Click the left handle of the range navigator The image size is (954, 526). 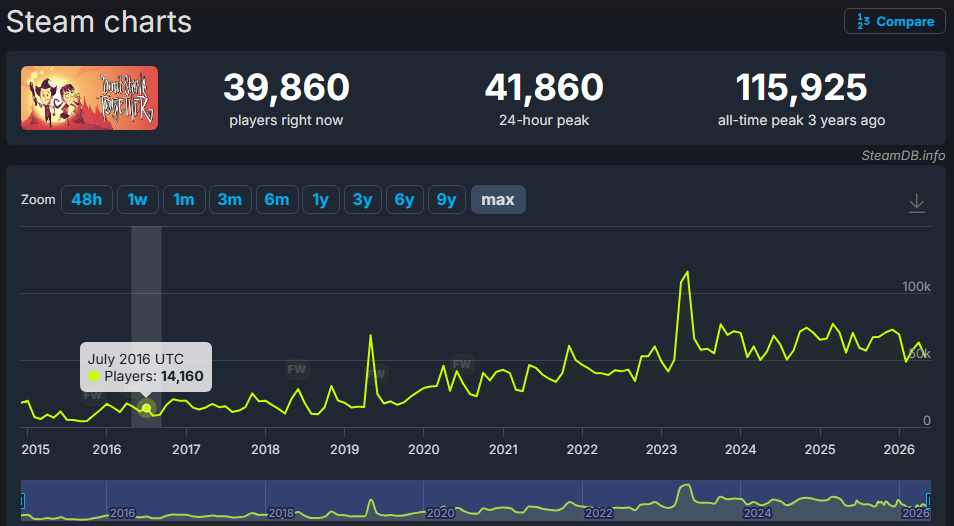[x=22, y=500]
